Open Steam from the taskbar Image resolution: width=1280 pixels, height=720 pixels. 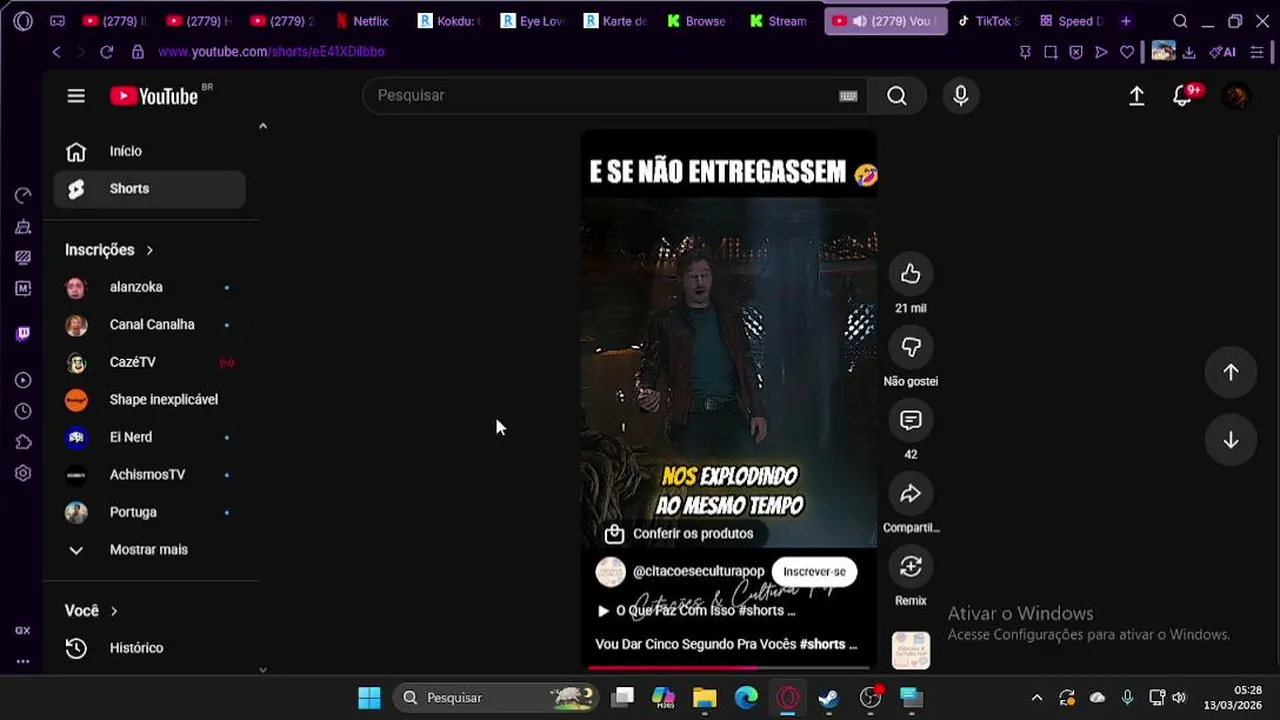tap(829, 698)
